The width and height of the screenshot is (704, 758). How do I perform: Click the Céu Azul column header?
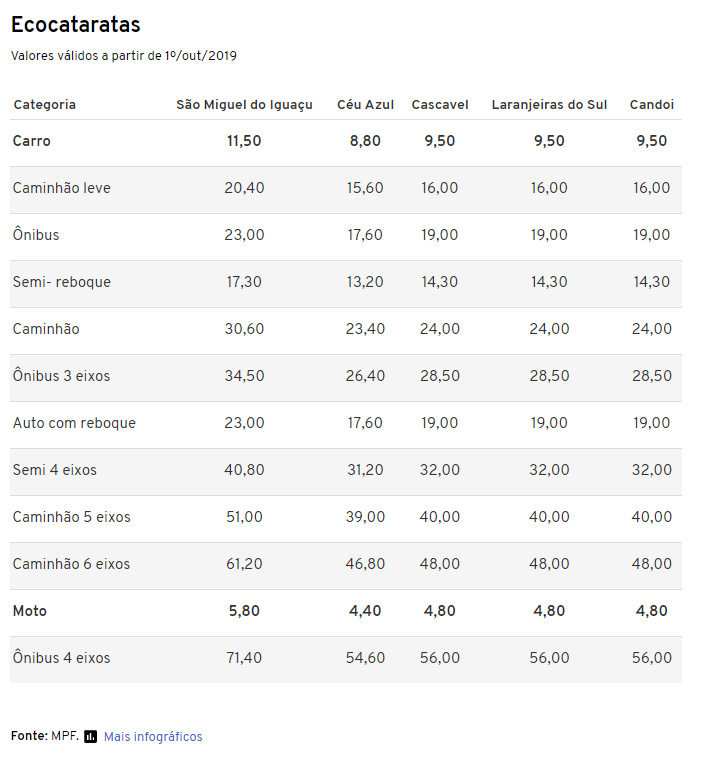click(366, 104)
